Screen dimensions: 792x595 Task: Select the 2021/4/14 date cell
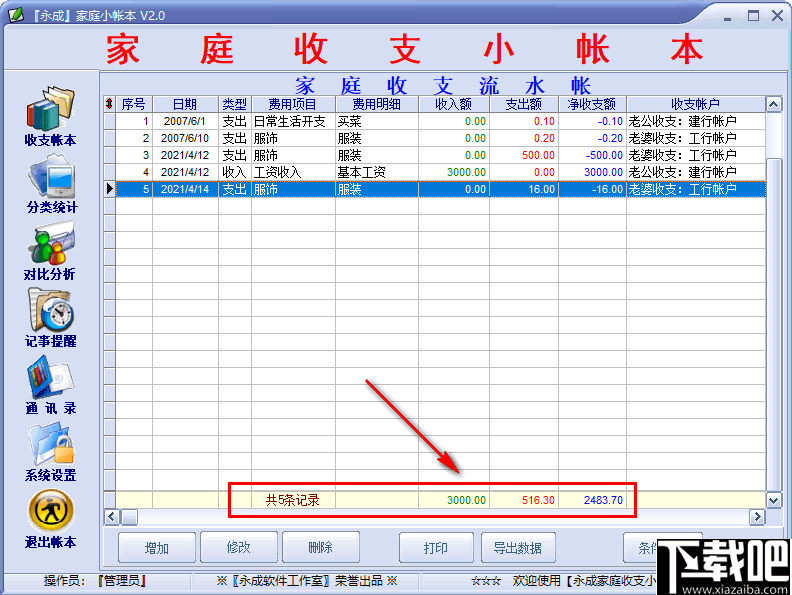pos(185,189)
